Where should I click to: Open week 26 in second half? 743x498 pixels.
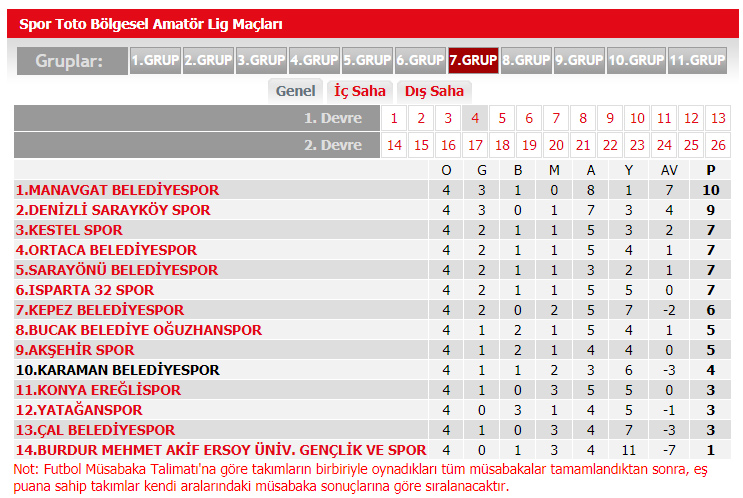pos(716,145)
